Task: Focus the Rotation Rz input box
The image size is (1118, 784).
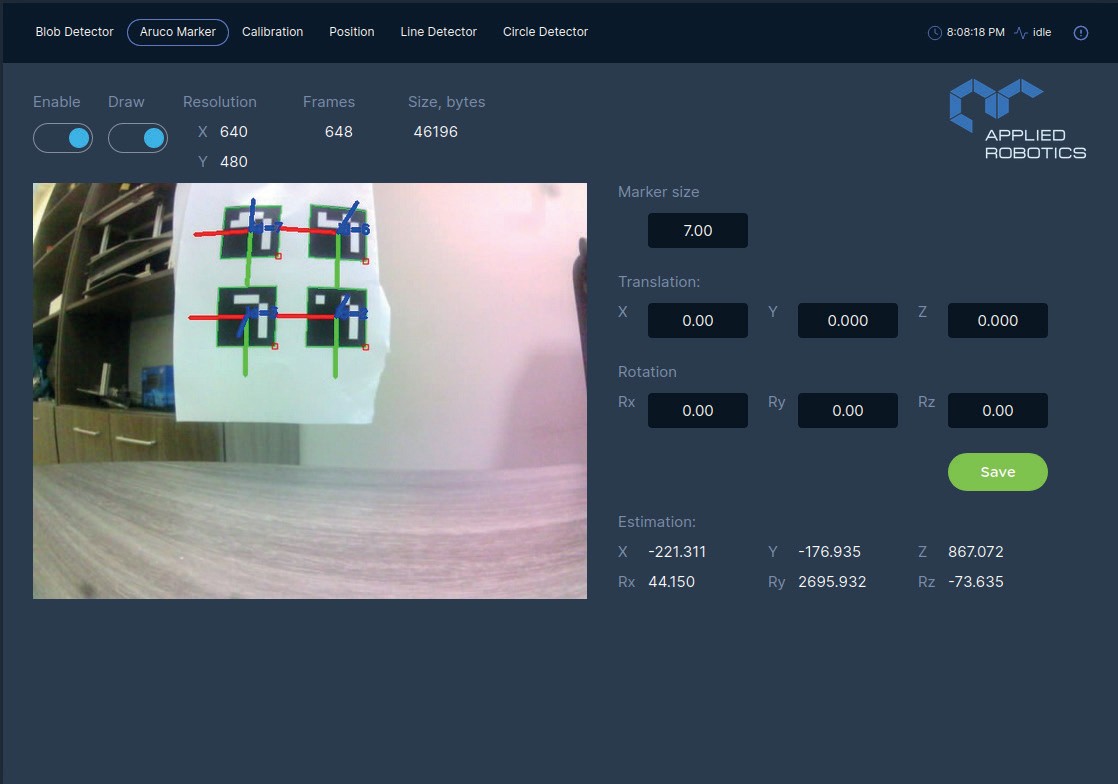Action: coord(998,411)
